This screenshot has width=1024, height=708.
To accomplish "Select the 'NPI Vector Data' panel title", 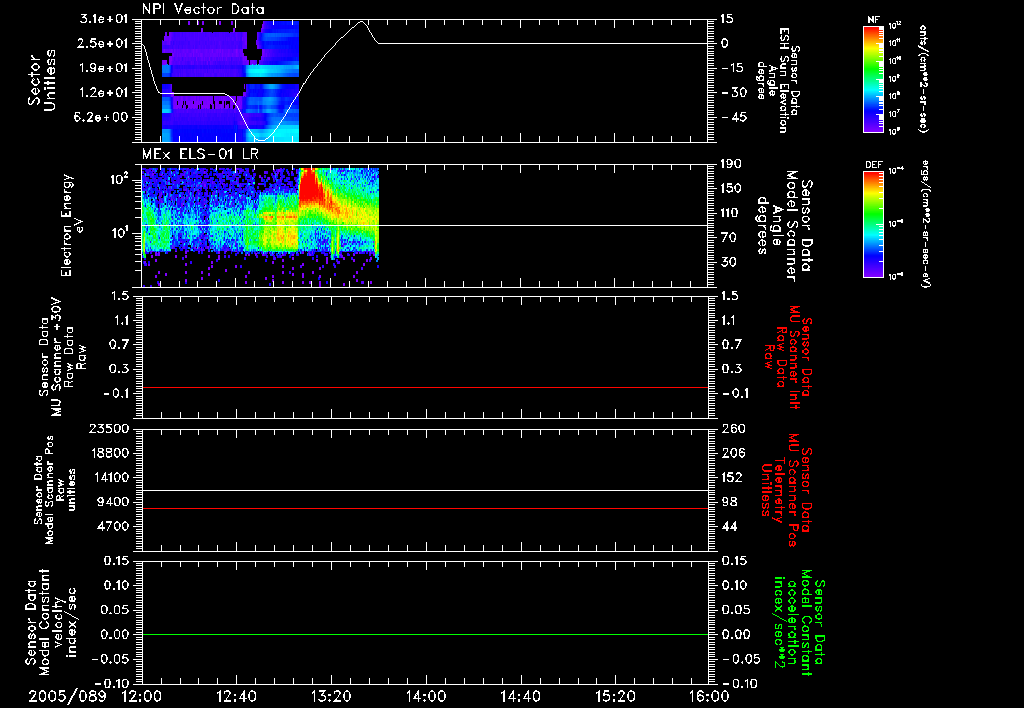I will 203,9.
